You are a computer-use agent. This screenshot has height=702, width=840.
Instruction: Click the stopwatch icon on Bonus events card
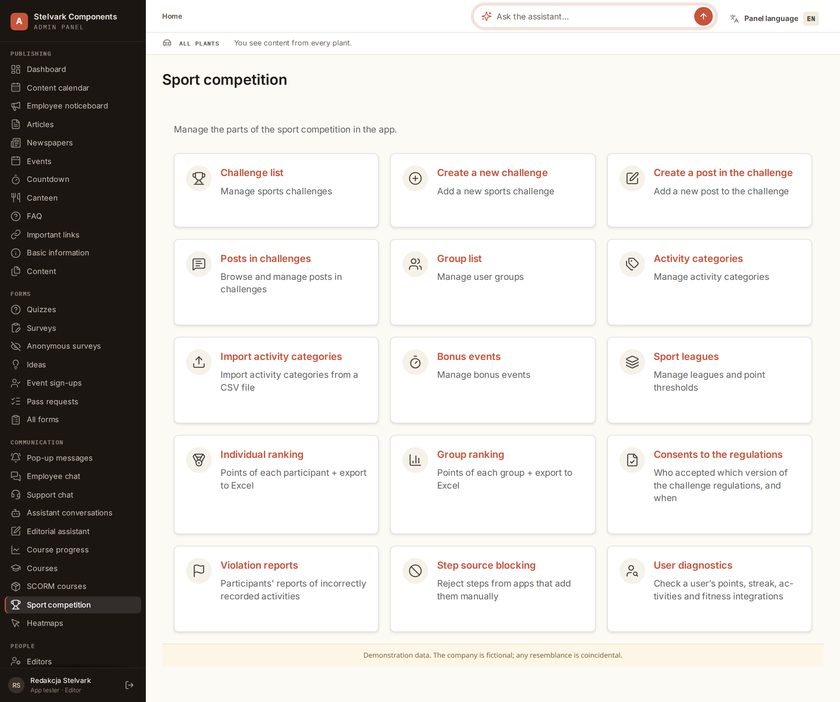coord(415,362)
